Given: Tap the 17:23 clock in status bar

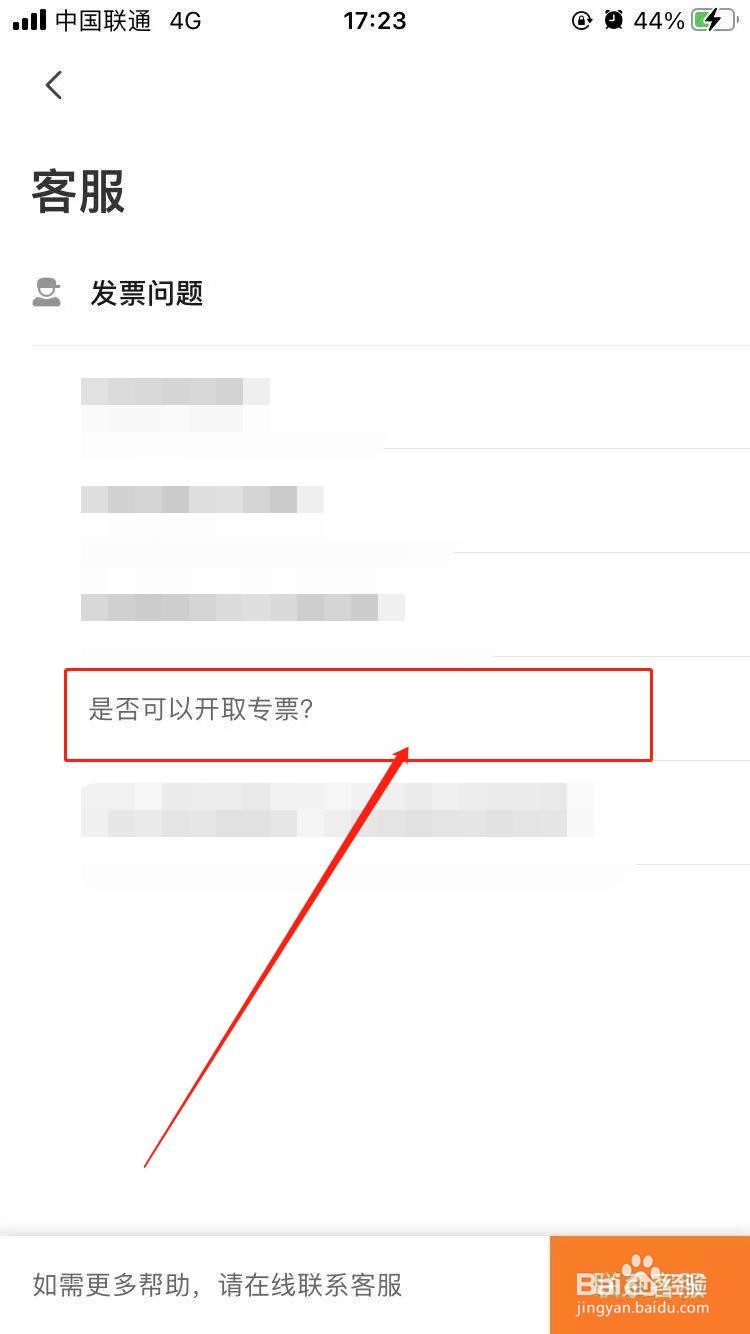Looking at the screenshot, I should pyautogui.click(x=375, y=20).
